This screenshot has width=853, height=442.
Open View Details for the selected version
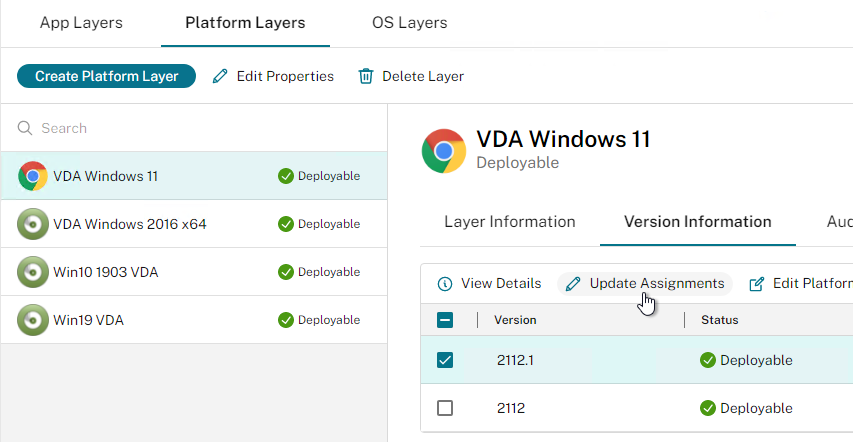[490, 284]
